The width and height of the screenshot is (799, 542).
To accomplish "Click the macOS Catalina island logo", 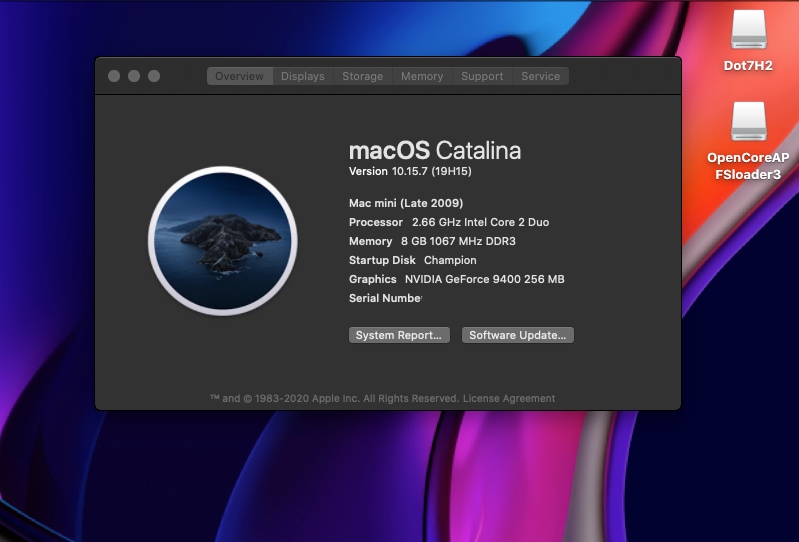I will [223, 241].
